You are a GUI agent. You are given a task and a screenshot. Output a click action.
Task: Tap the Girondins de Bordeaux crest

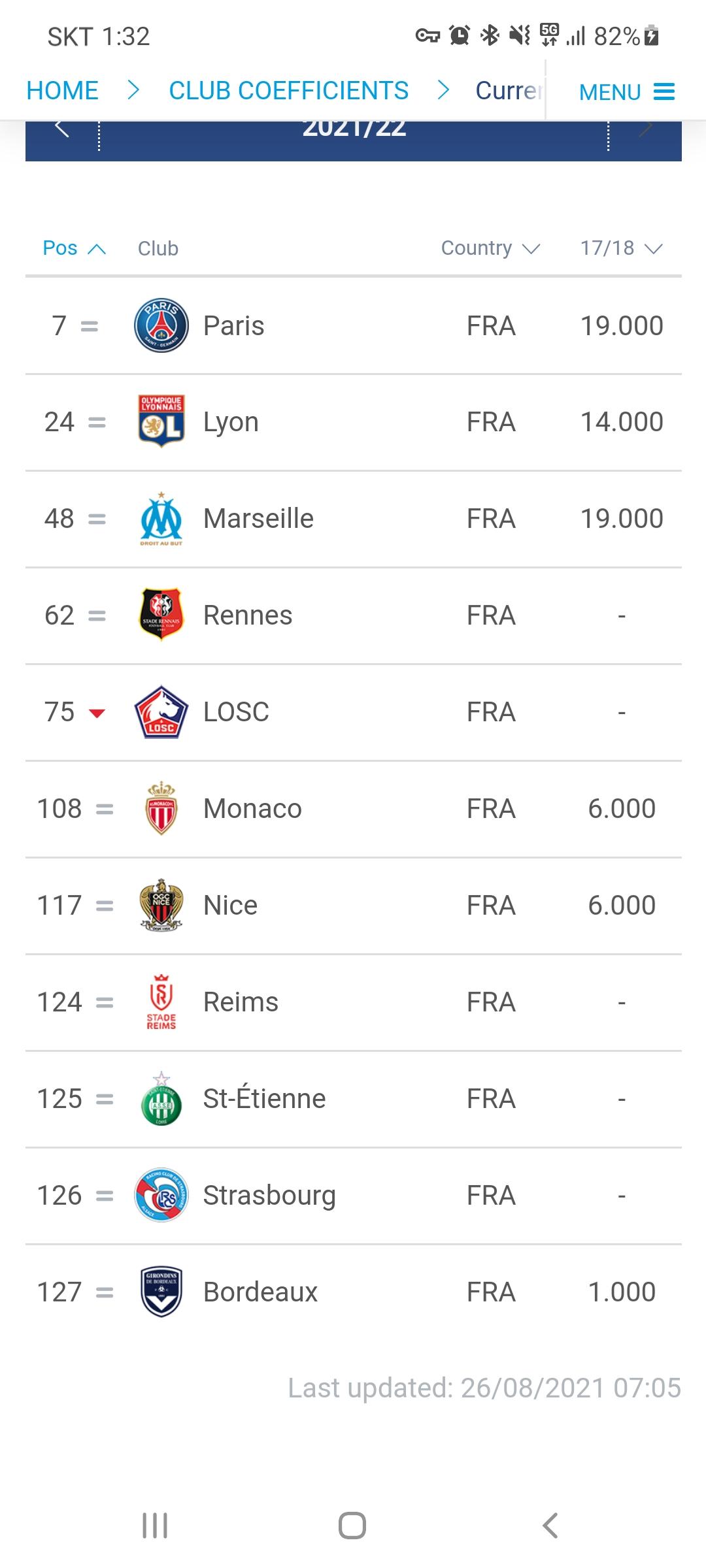(161, 1292)
